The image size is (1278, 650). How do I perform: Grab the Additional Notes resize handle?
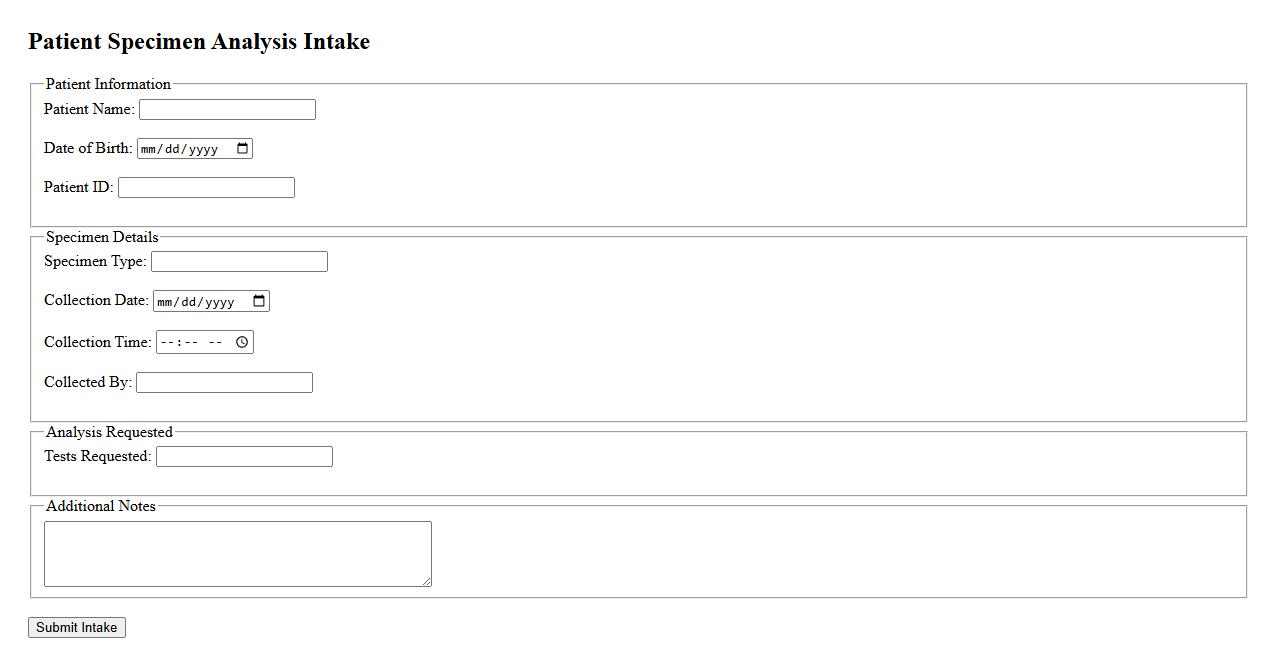pos(427,582)
